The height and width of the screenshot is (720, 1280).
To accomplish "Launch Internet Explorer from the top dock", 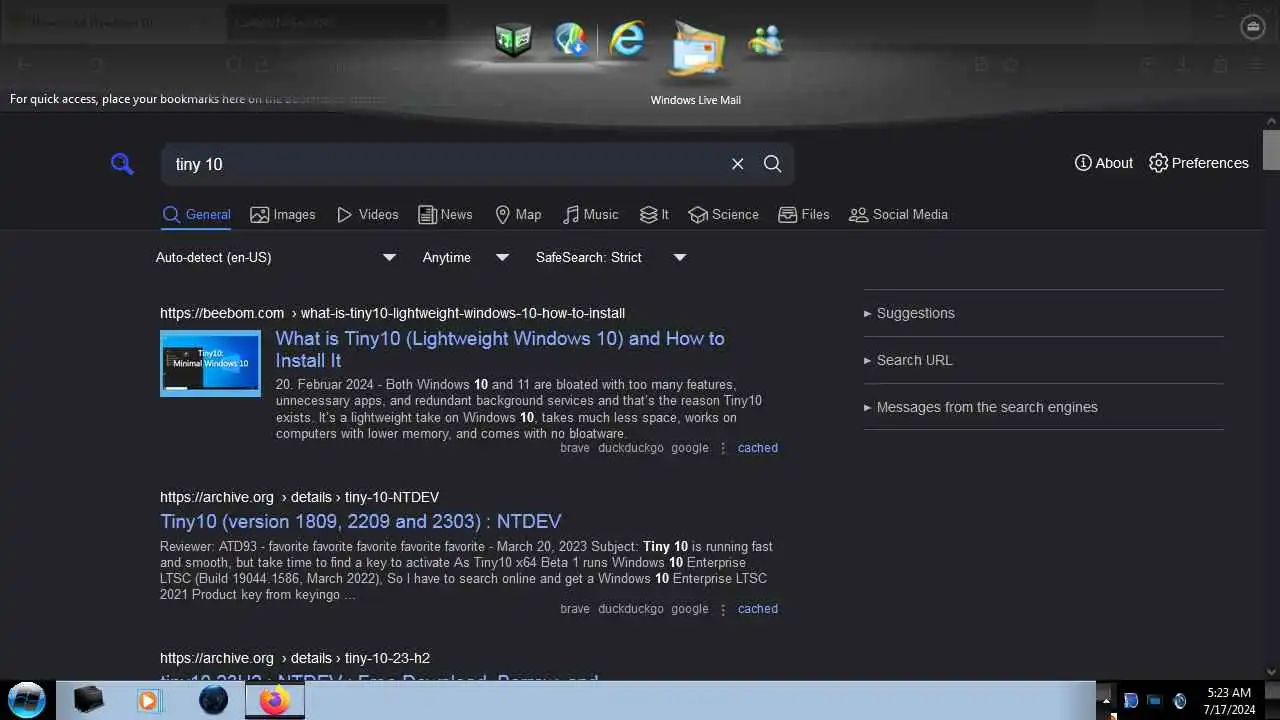I will pos(627,40).
